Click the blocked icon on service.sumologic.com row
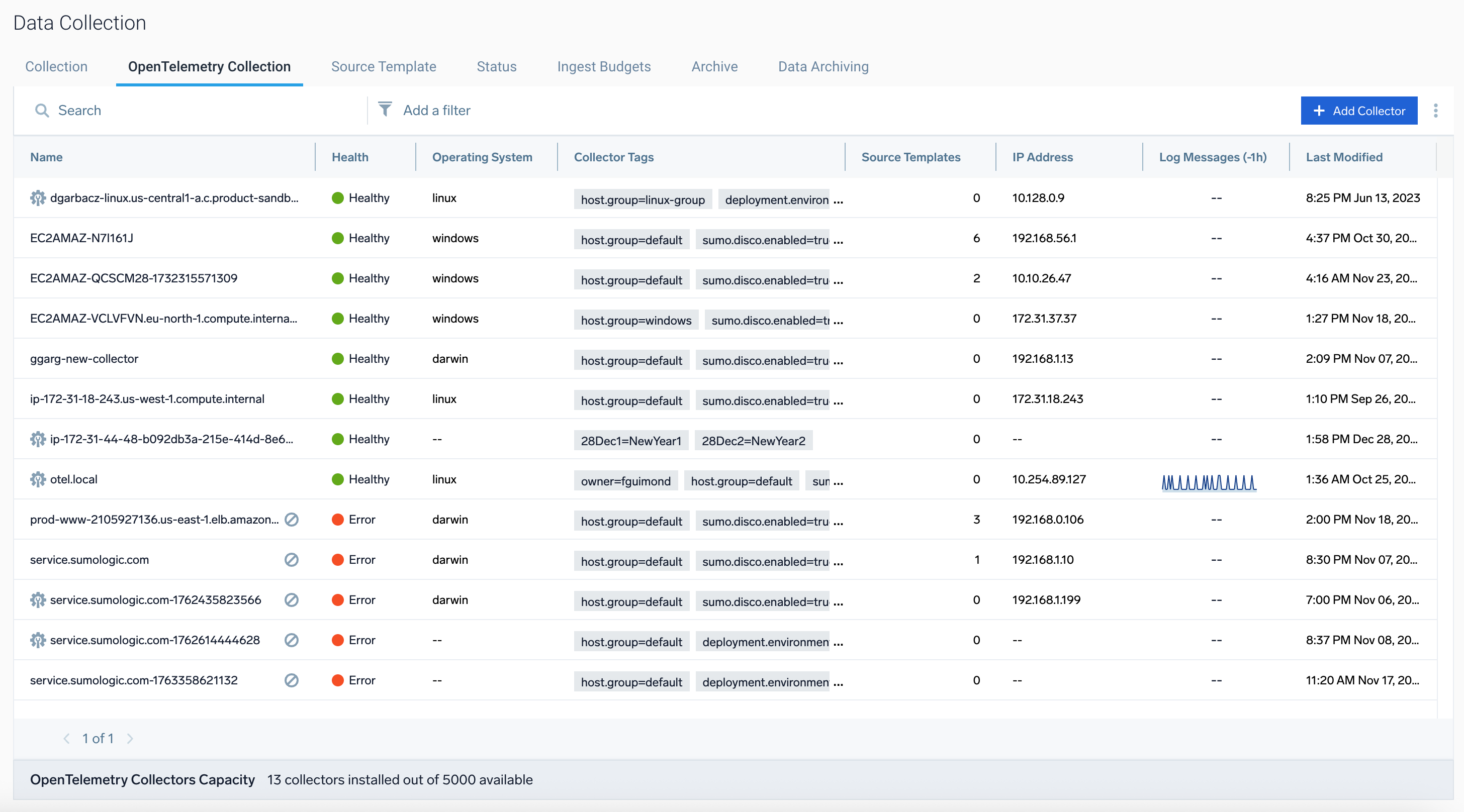 (x=292, y=560)
